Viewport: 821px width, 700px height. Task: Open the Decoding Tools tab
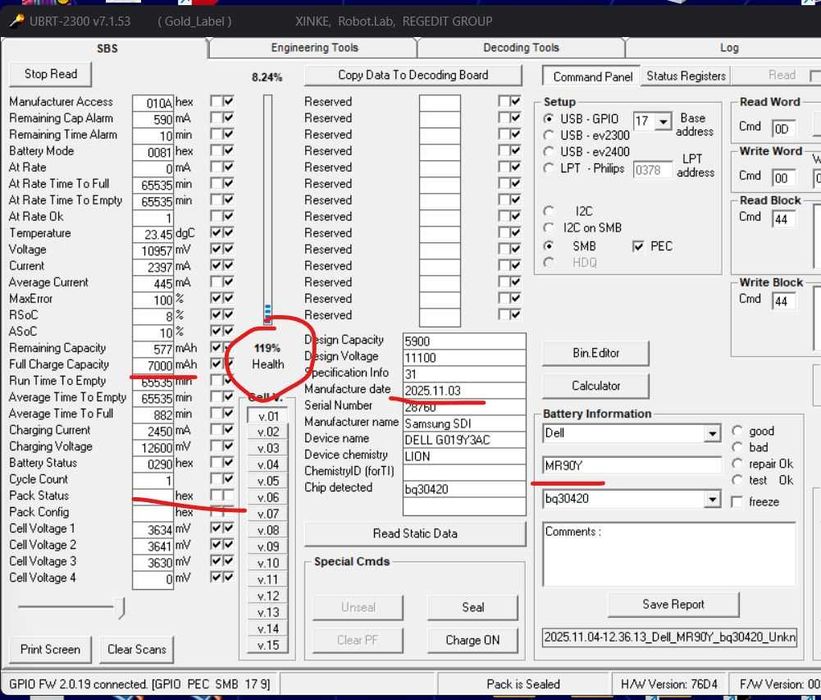click(x=521, y=48)
